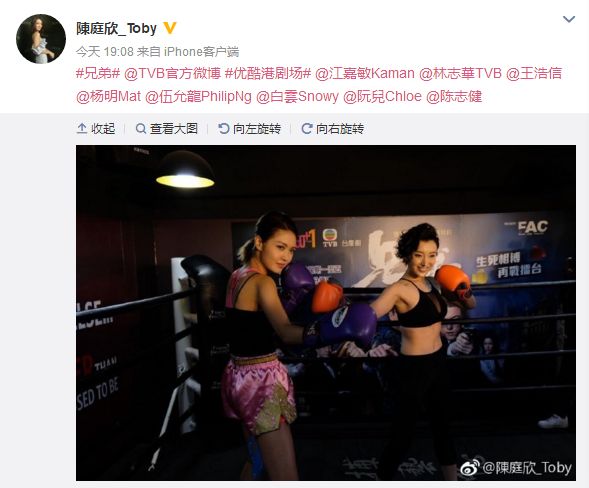The width and height of the screenshot is (589, 488).
Task: Open the @杨明Mat mention link
Action: click(x=108, y=97)
